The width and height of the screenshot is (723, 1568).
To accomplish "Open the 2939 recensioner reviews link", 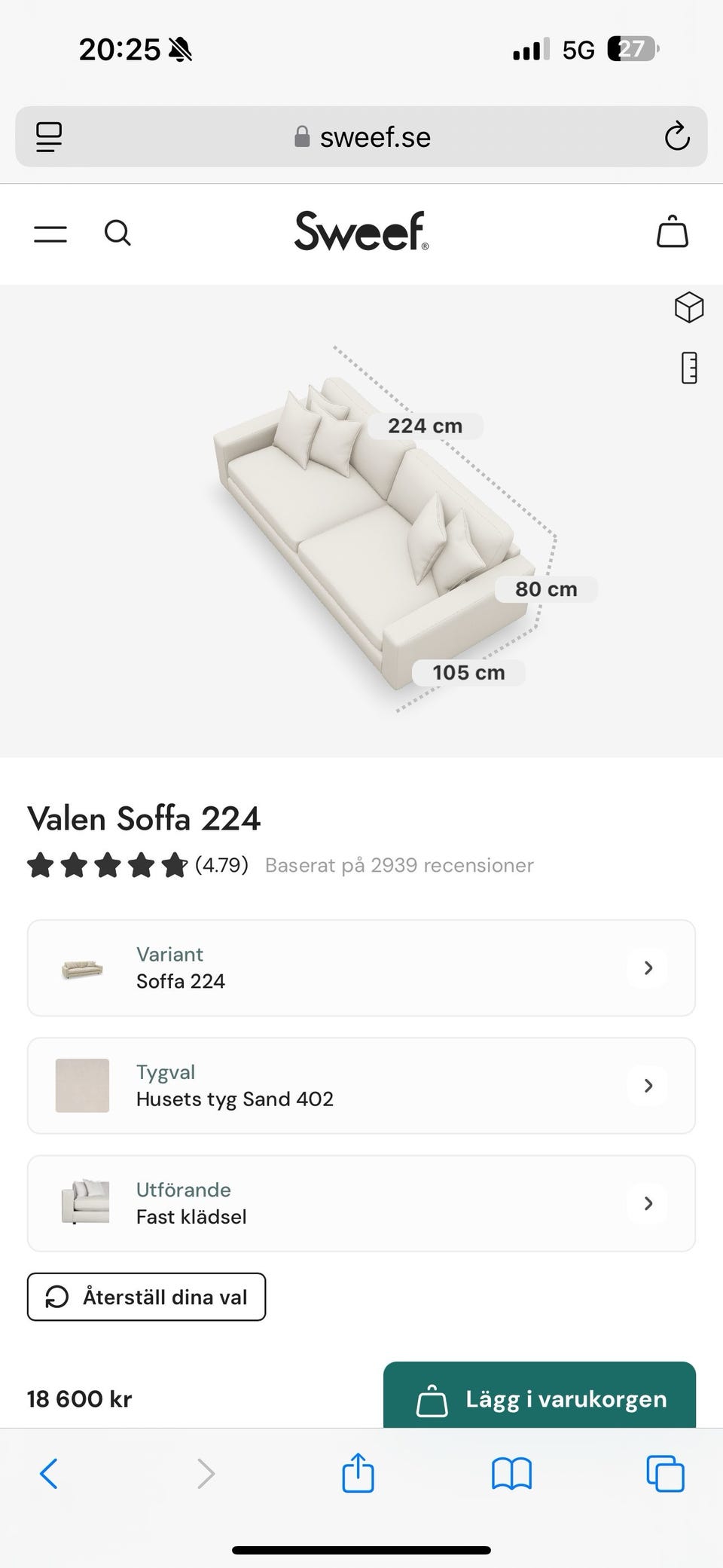I will click(399, 865).
